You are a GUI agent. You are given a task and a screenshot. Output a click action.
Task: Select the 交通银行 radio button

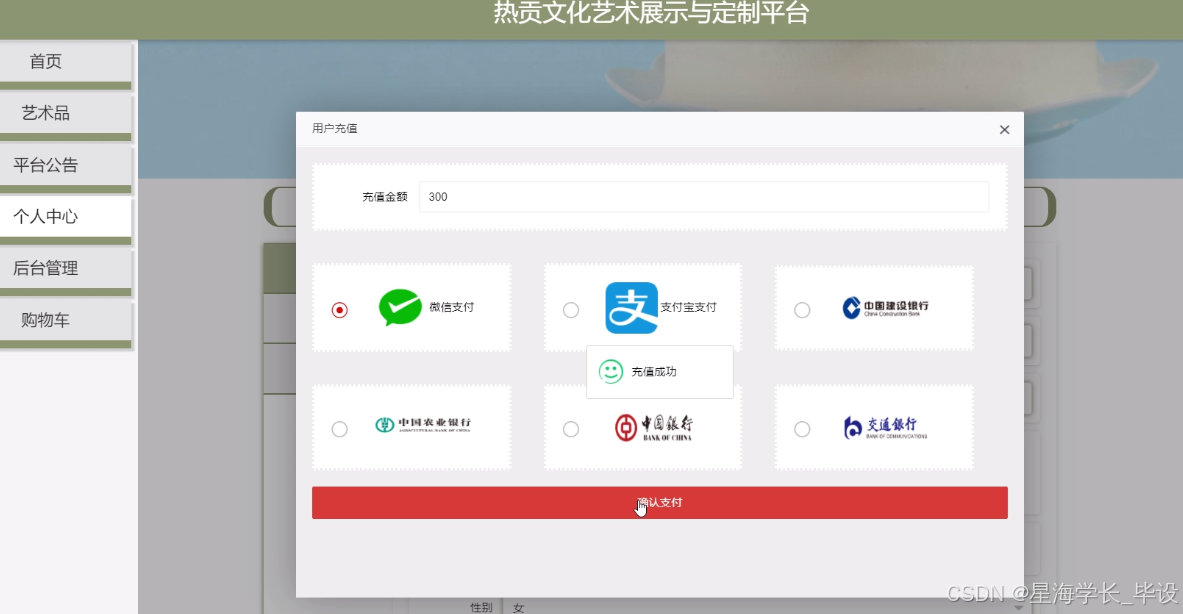tap(802, 429)
